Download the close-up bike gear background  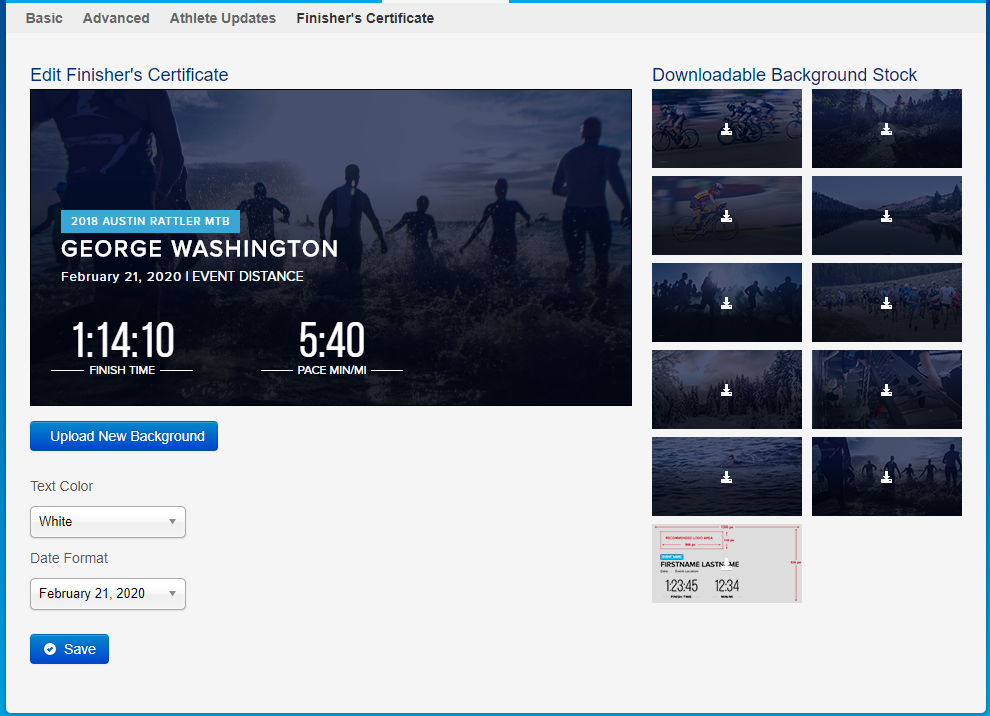coord(886,390)
